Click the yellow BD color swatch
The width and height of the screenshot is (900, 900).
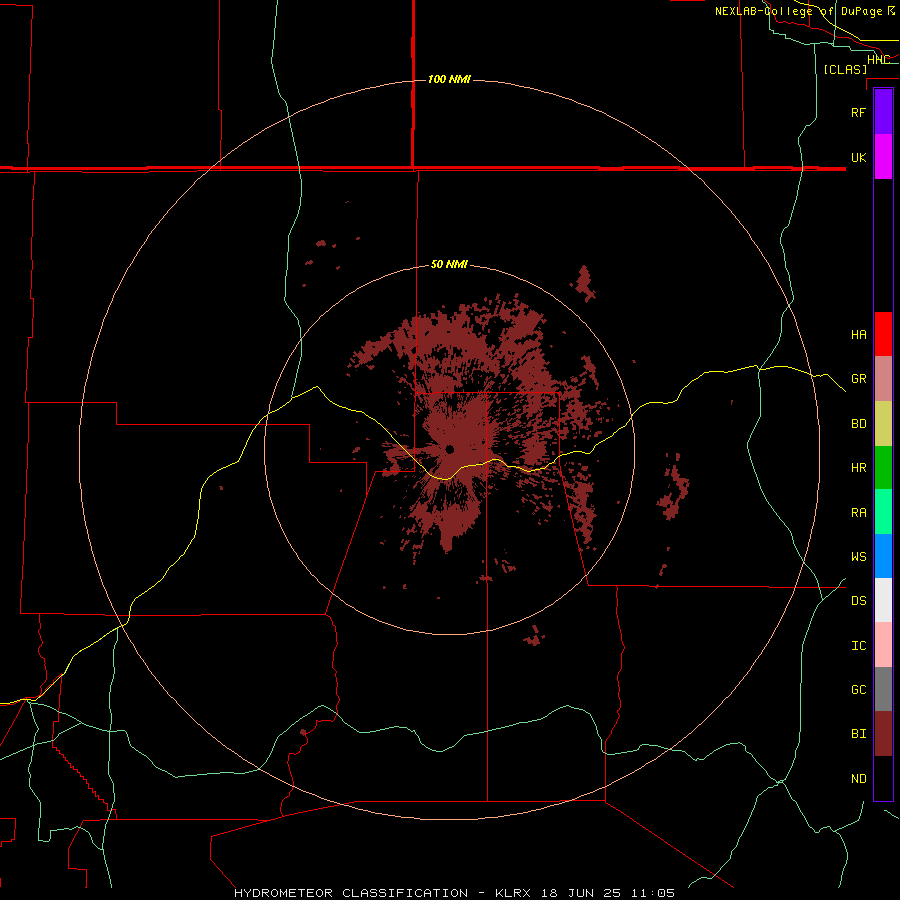click(x=883, y=423)
